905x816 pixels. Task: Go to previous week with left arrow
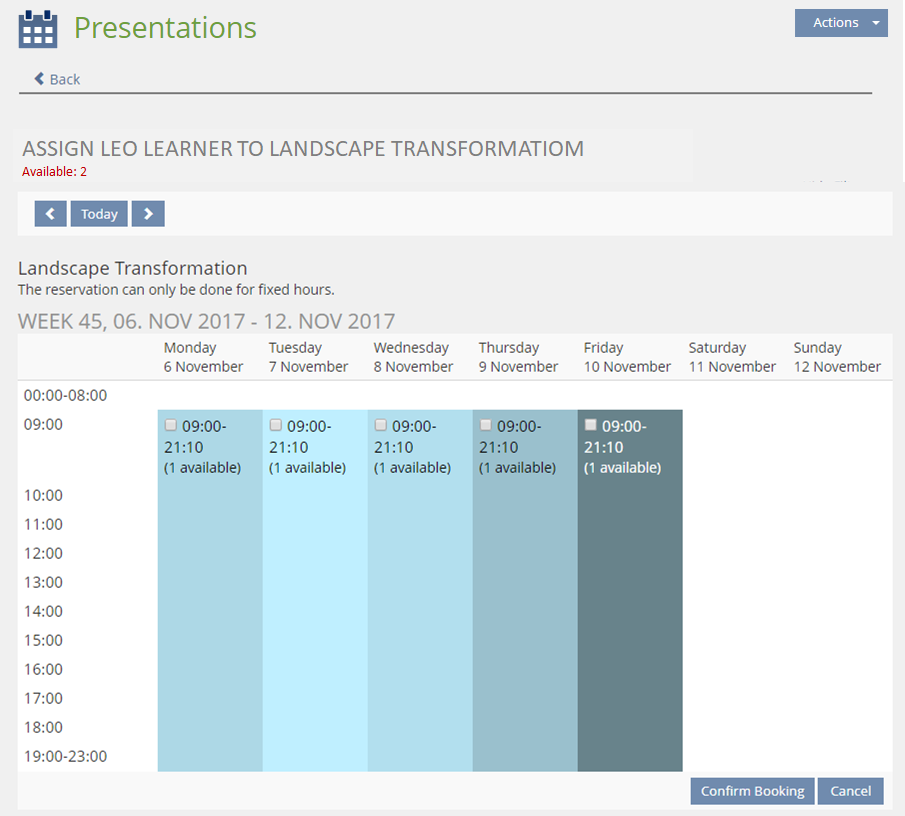[50, 214]
